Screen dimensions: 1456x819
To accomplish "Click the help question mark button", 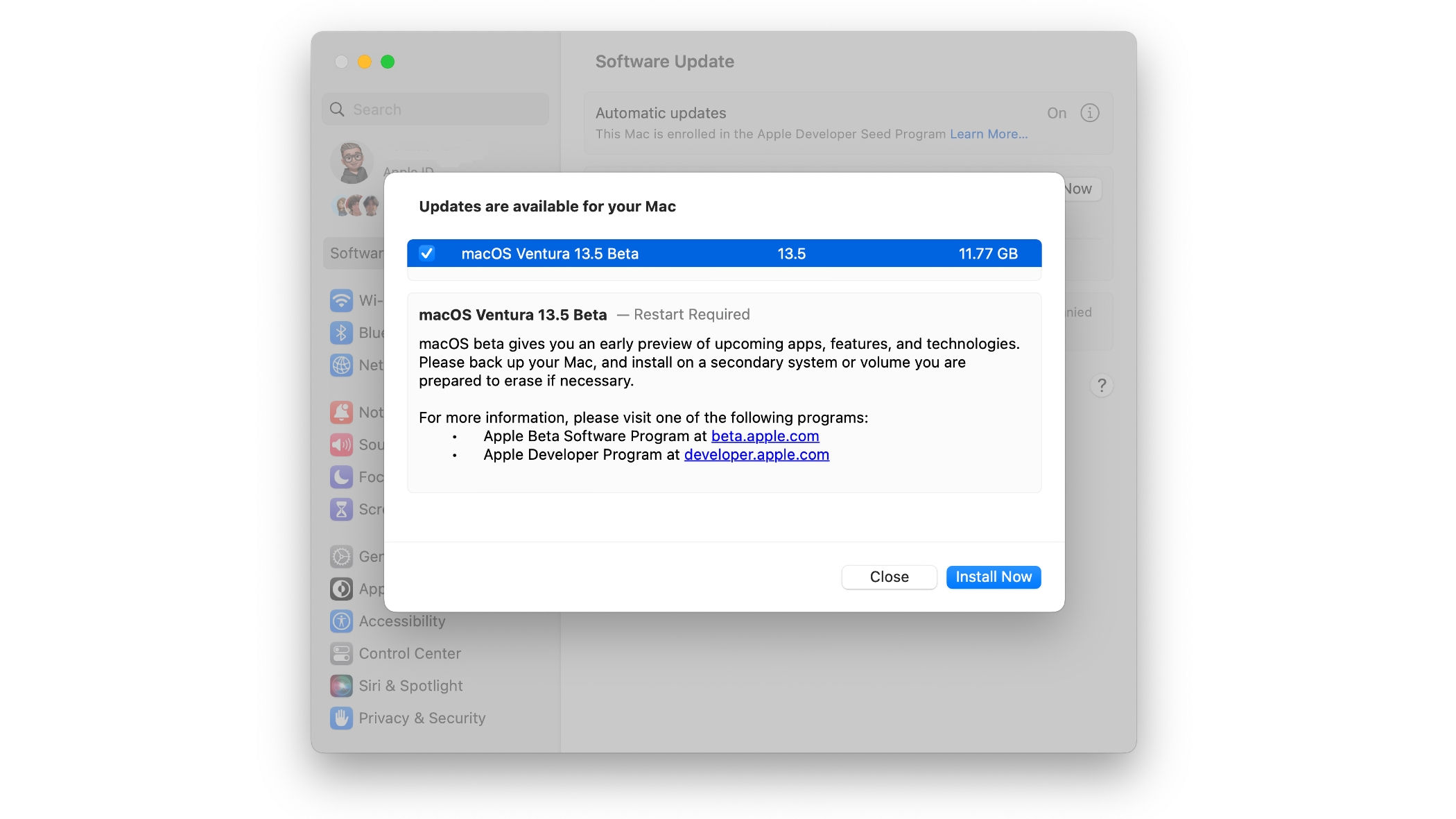I will pyautogui.click(x=1102, y=386).
